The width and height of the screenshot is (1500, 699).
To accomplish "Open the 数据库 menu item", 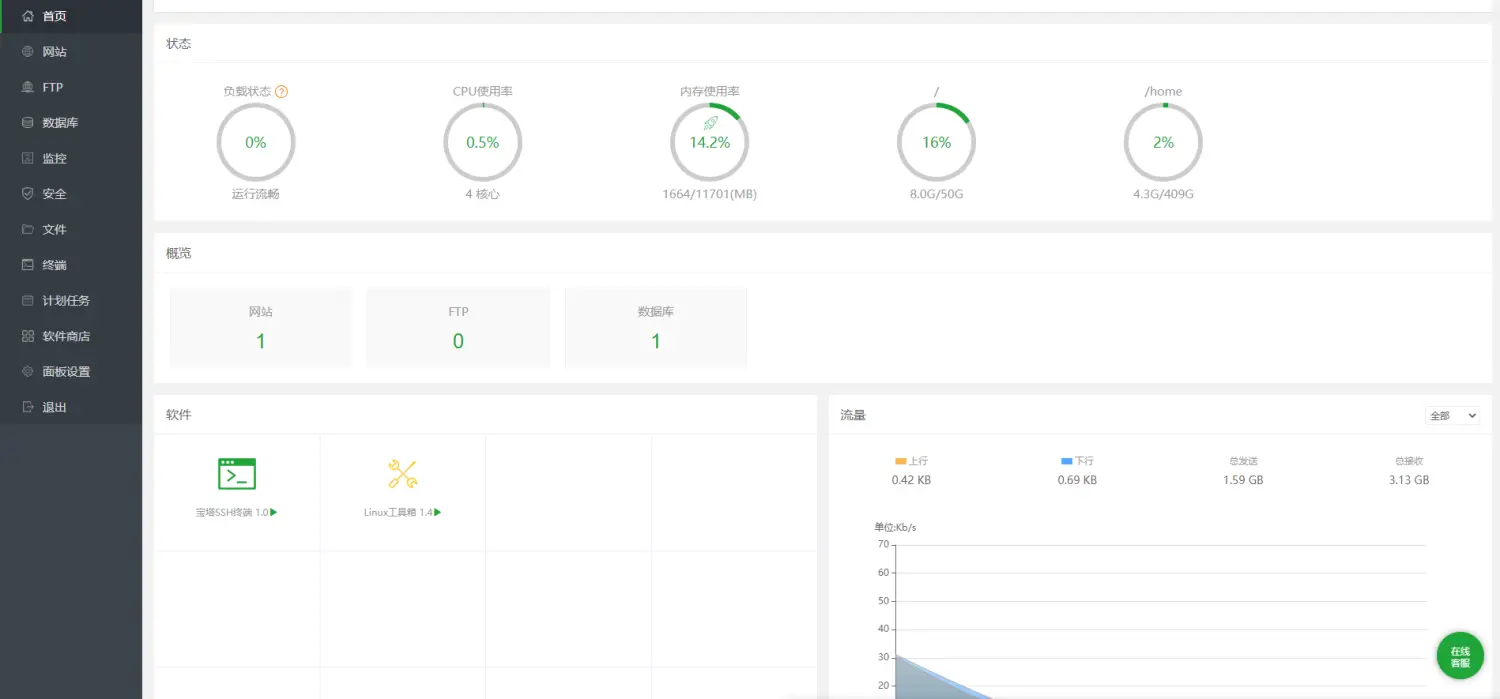I will (71, 123).
